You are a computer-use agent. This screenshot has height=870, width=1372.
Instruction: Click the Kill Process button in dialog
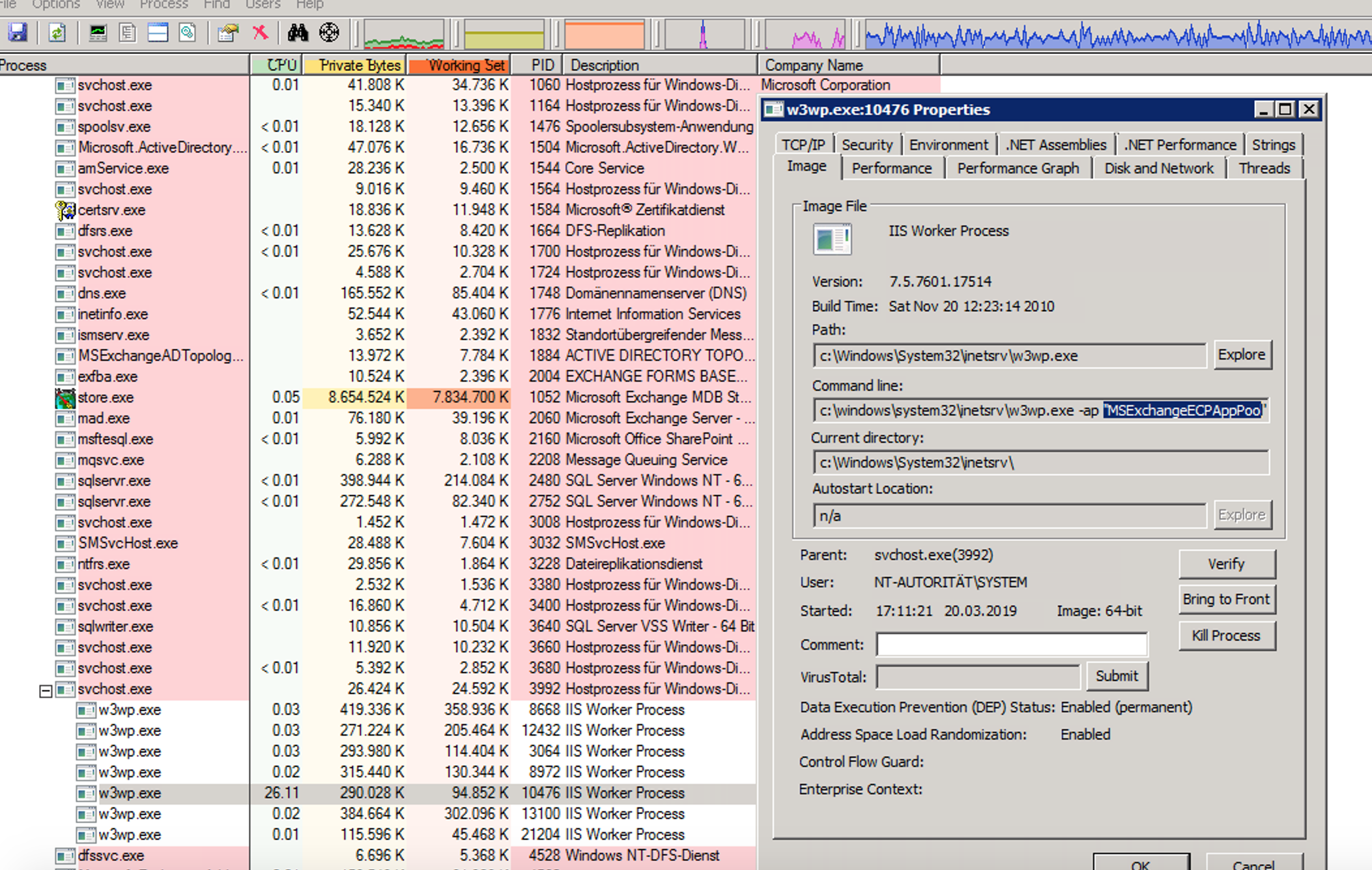click(x=1227, y=636)
